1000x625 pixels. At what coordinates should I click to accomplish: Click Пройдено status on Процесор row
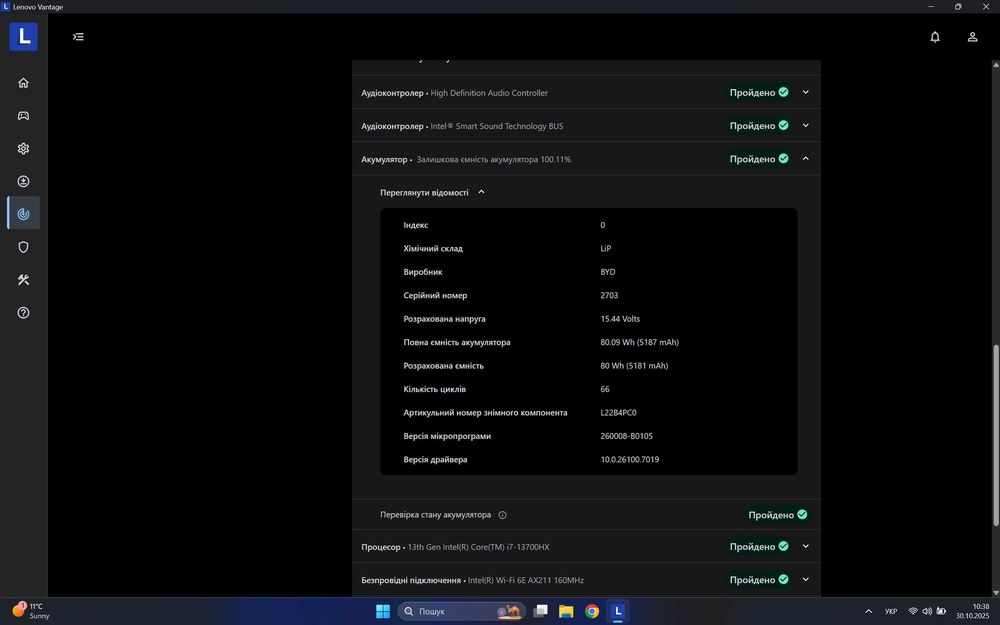point(759,547)
